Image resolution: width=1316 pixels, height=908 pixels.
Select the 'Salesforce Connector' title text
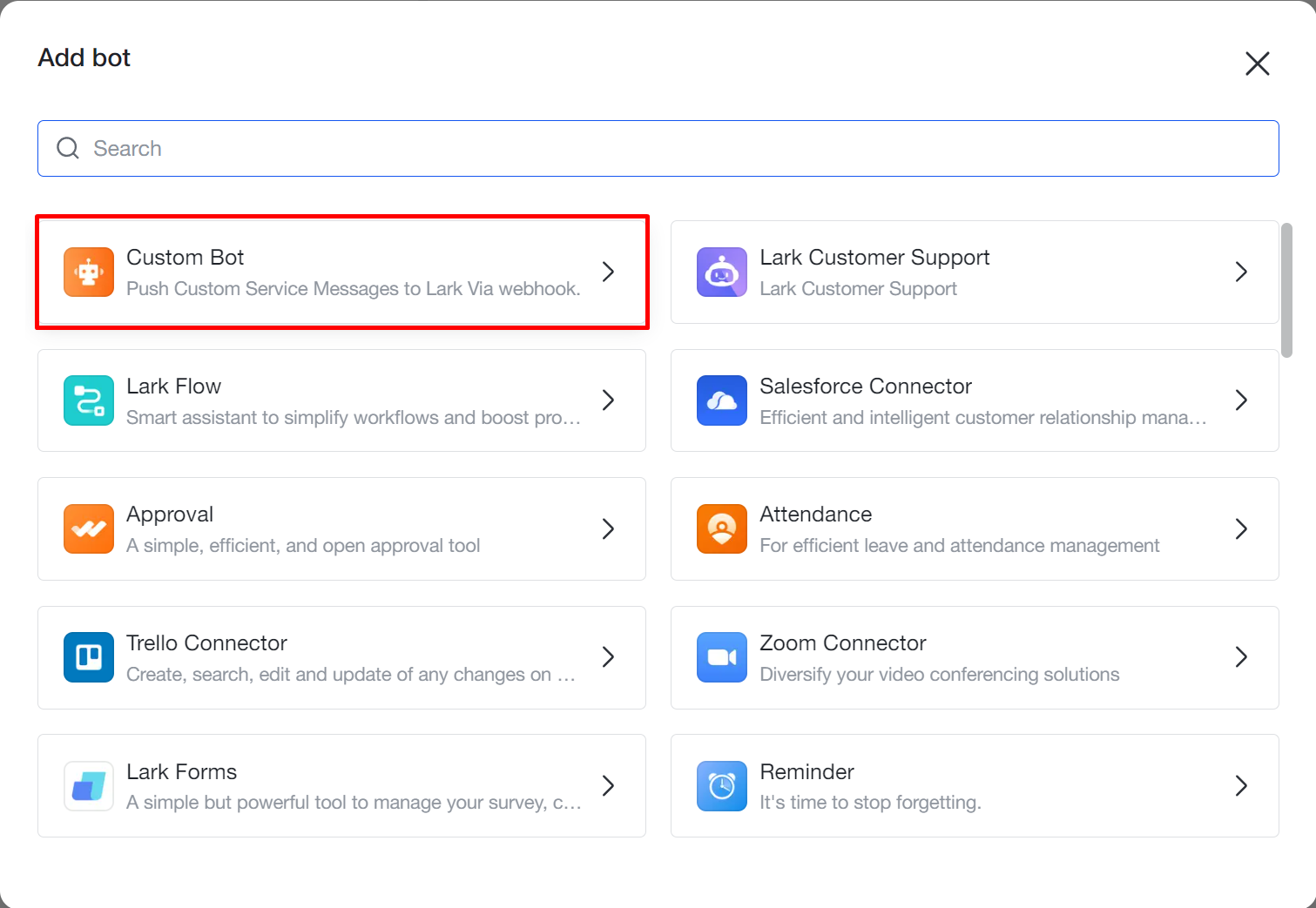(866, 387)
